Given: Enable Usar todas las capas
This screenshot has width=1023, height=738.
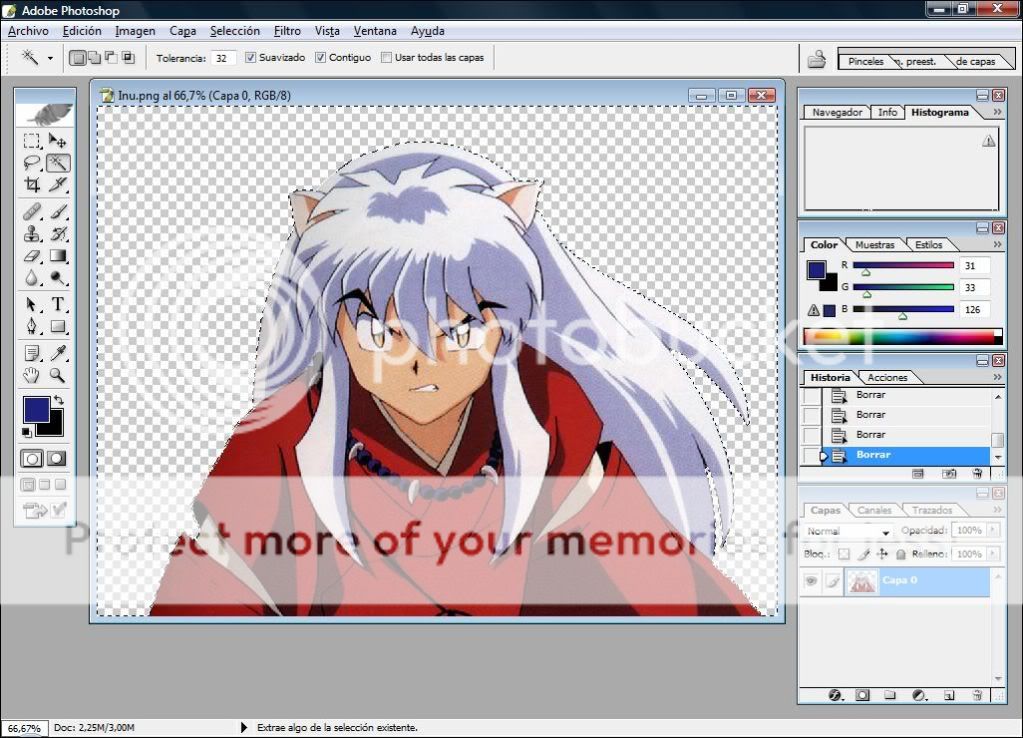Looking at the screenshot, I should (x=386, y=58).
